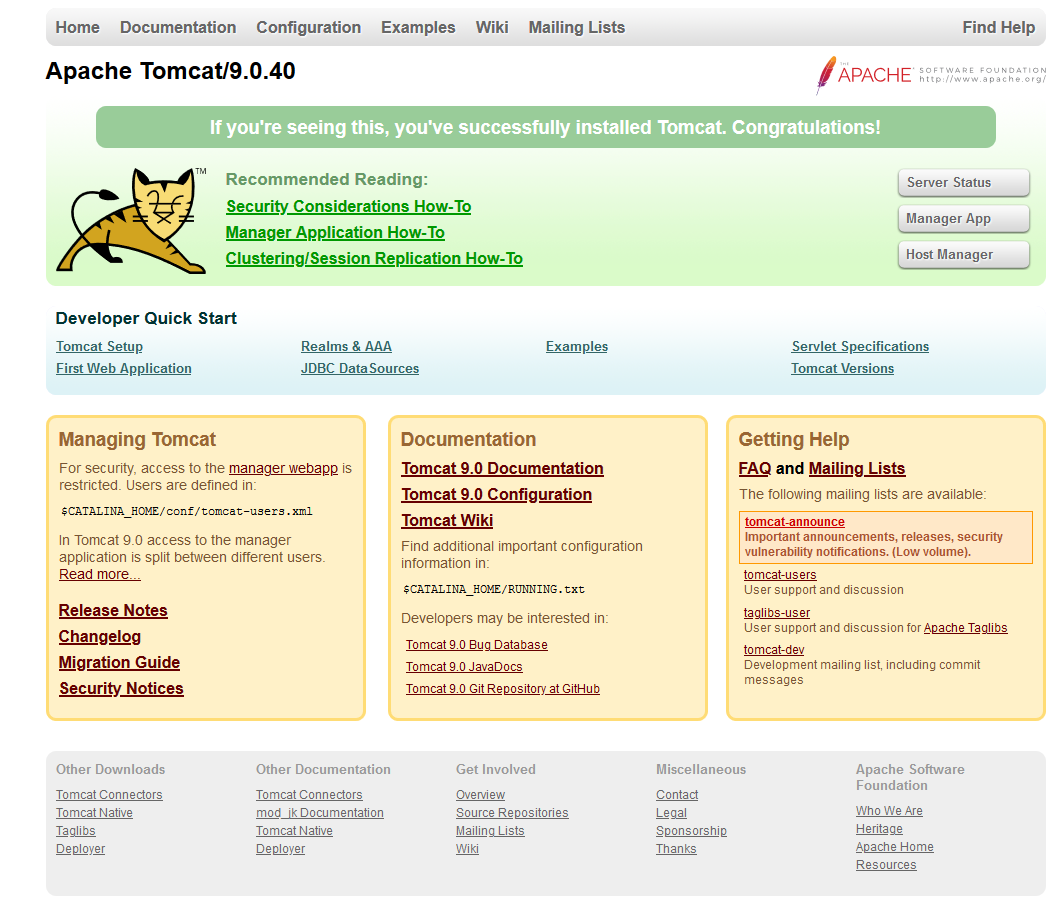Open Source Repositories link
This screenshot has height=908, width=1061.
click(512, 813)
